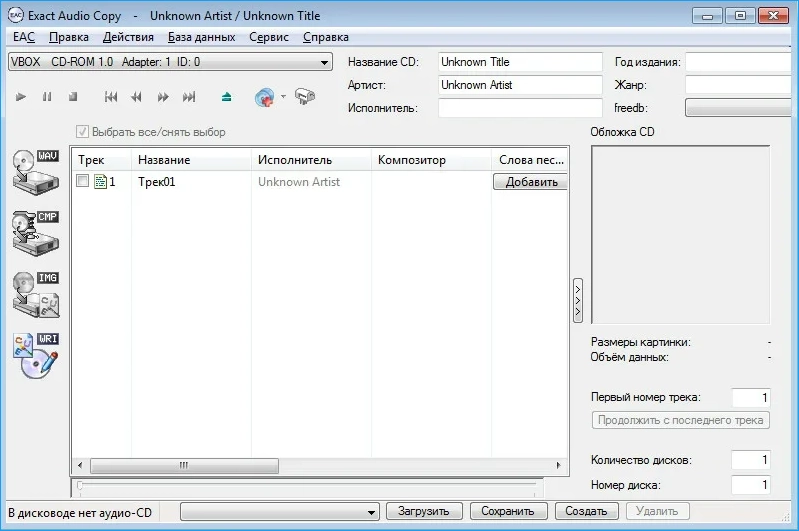Check the Трек01 row checkbox
The height and width of the screenshot is (531, 799).
click(x=83, y=181)
